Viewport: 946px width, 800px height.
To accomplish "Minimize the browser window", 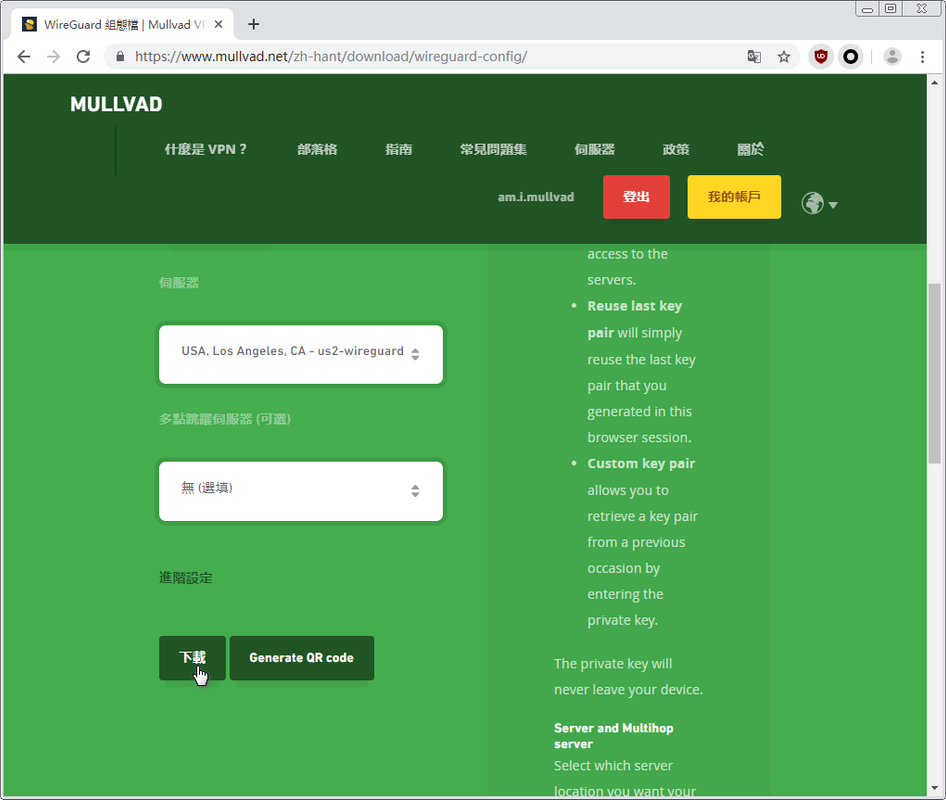I will (x=868, y=8).
